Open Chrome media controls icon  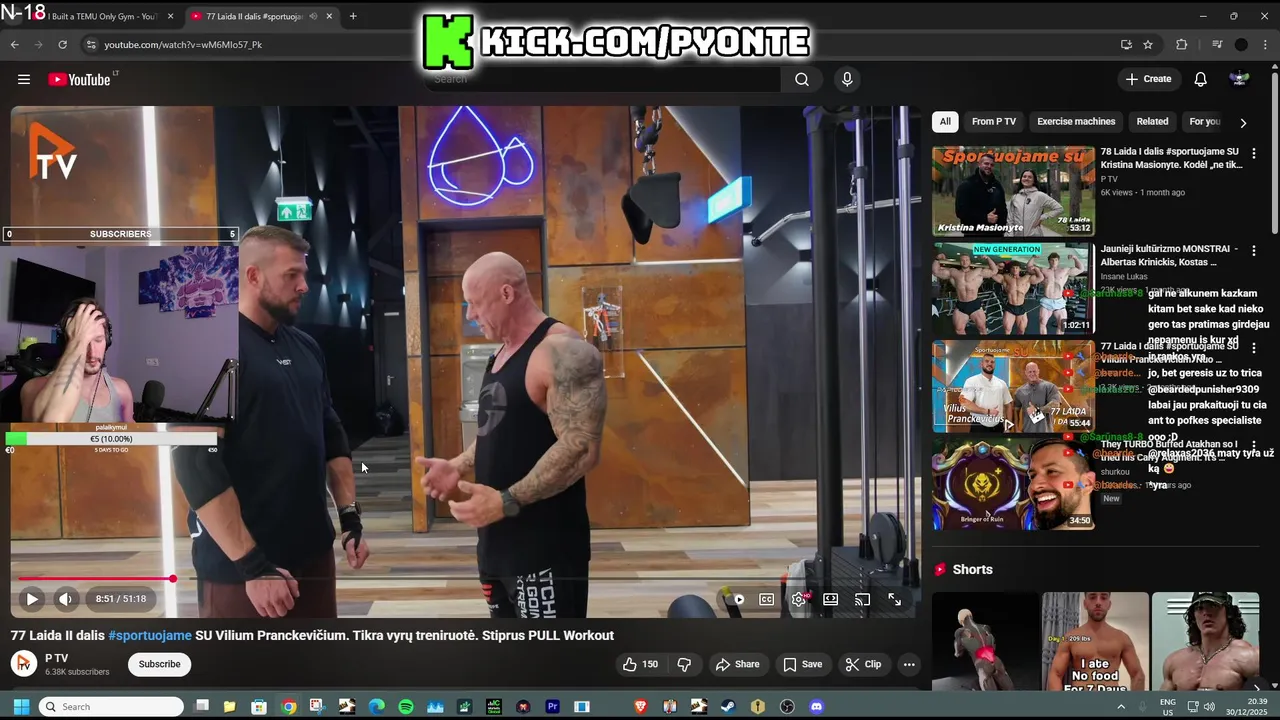pyautogui.click(x=1217, y=44)
